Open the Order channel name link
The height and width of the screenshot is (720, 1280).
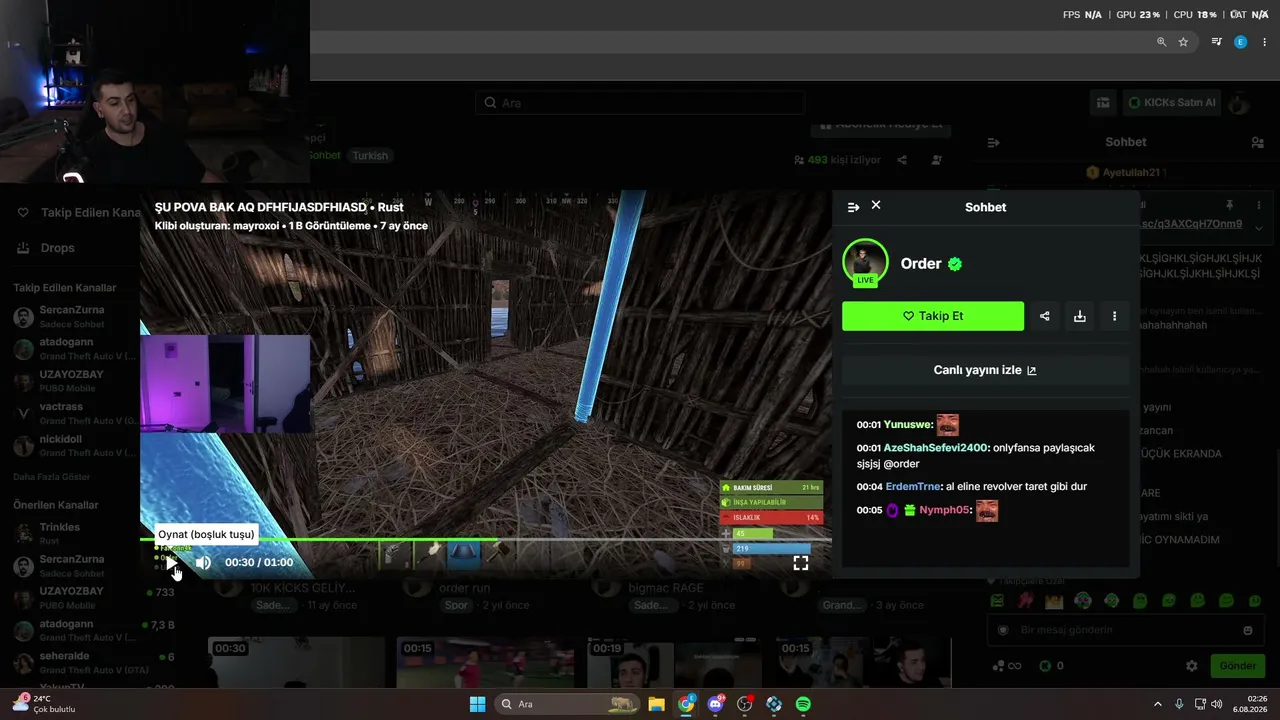click(x=921, y=264)
